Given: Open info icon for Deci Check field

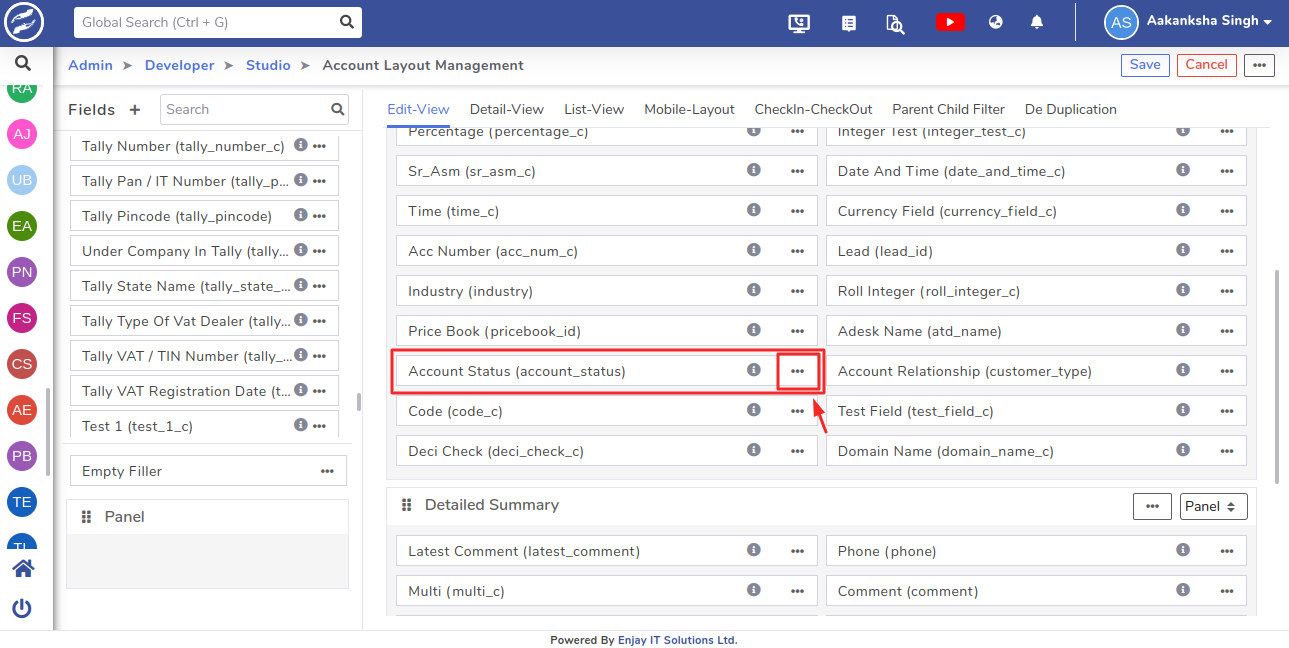Looking at the screenshot, I should tap(754, 450).
